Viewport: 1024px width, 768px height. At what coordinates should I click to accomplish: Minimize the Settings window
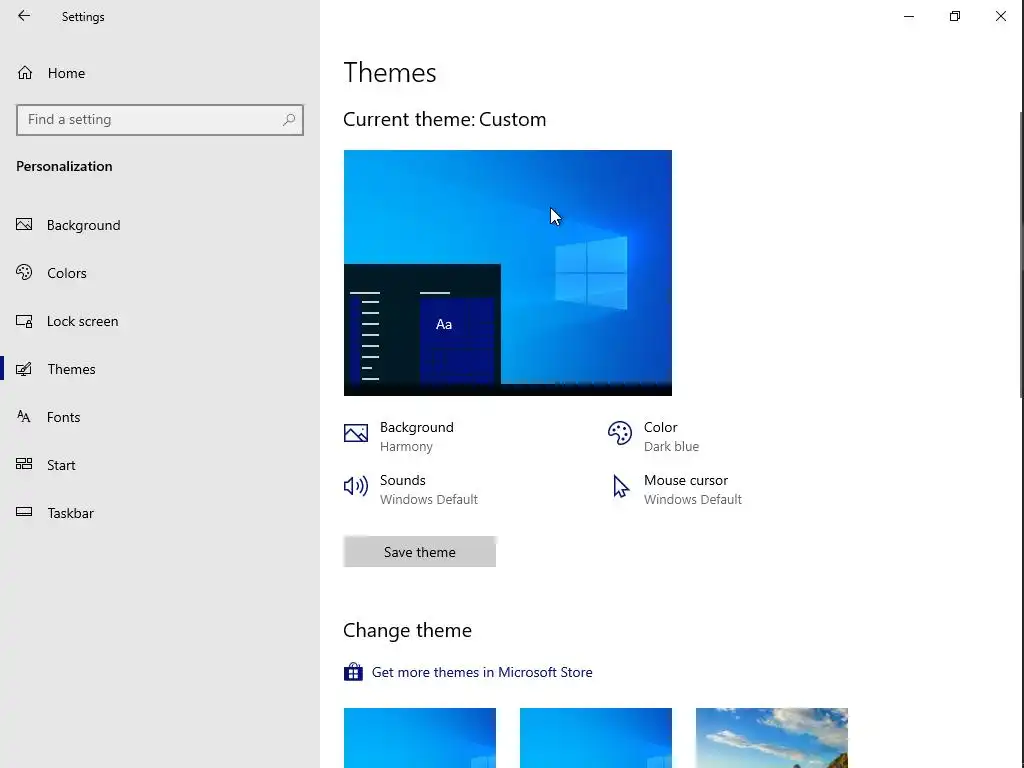click(x=908, y=16)
